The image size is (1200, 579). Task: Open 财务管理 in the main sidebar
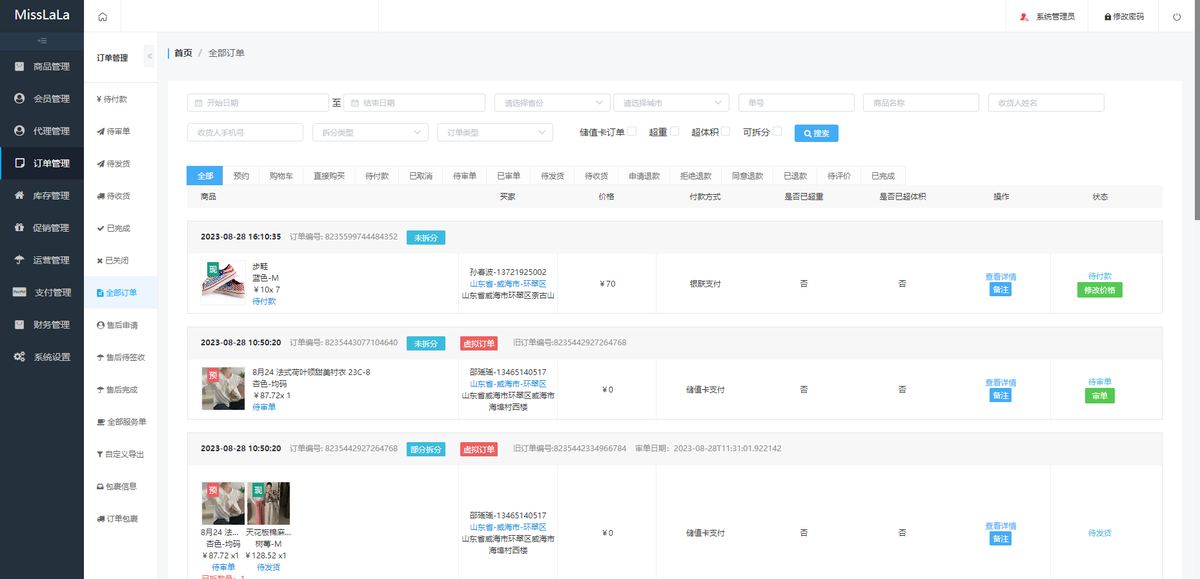pos(42,325)
